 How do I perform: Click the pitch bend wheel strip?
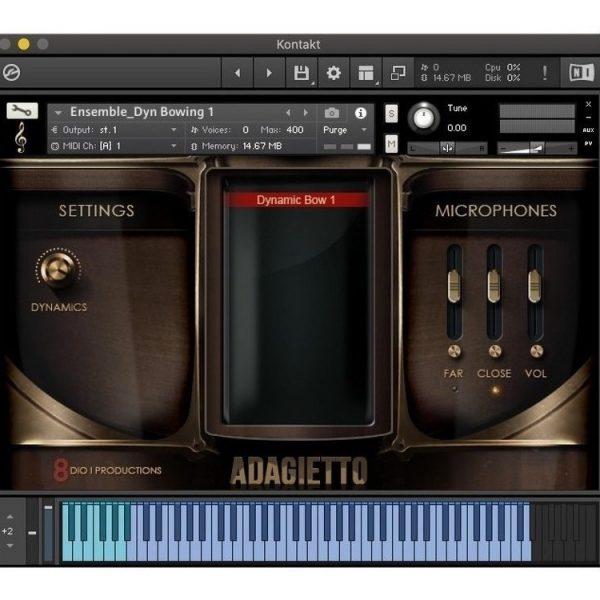click(x=33, y=531)
